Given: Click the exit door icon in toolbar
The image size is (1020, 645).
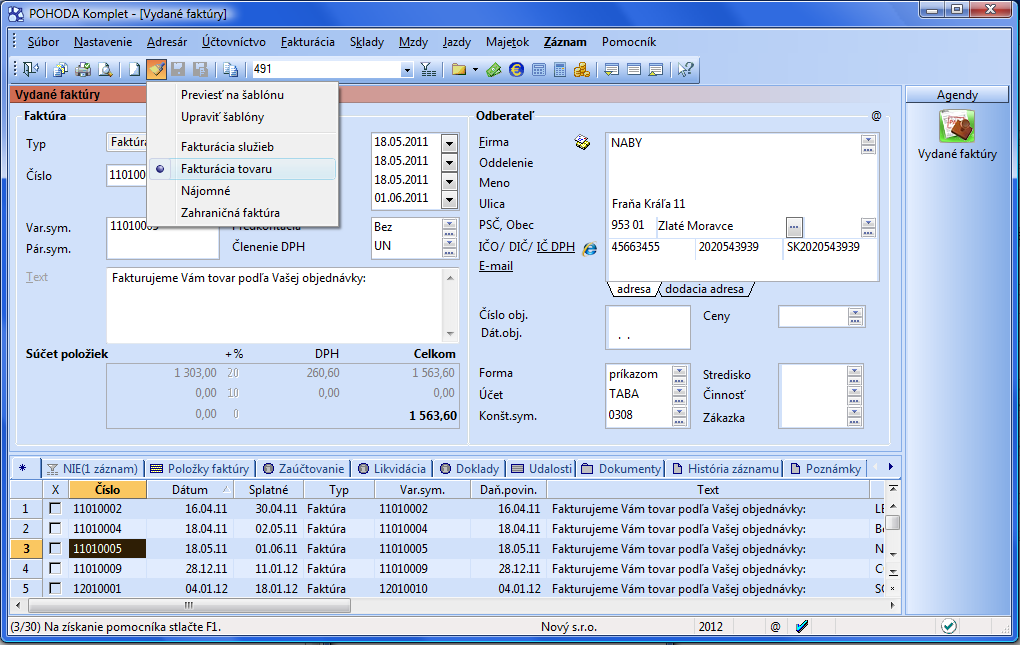Looking at the screenshot, I should click(x=31, y=69).
